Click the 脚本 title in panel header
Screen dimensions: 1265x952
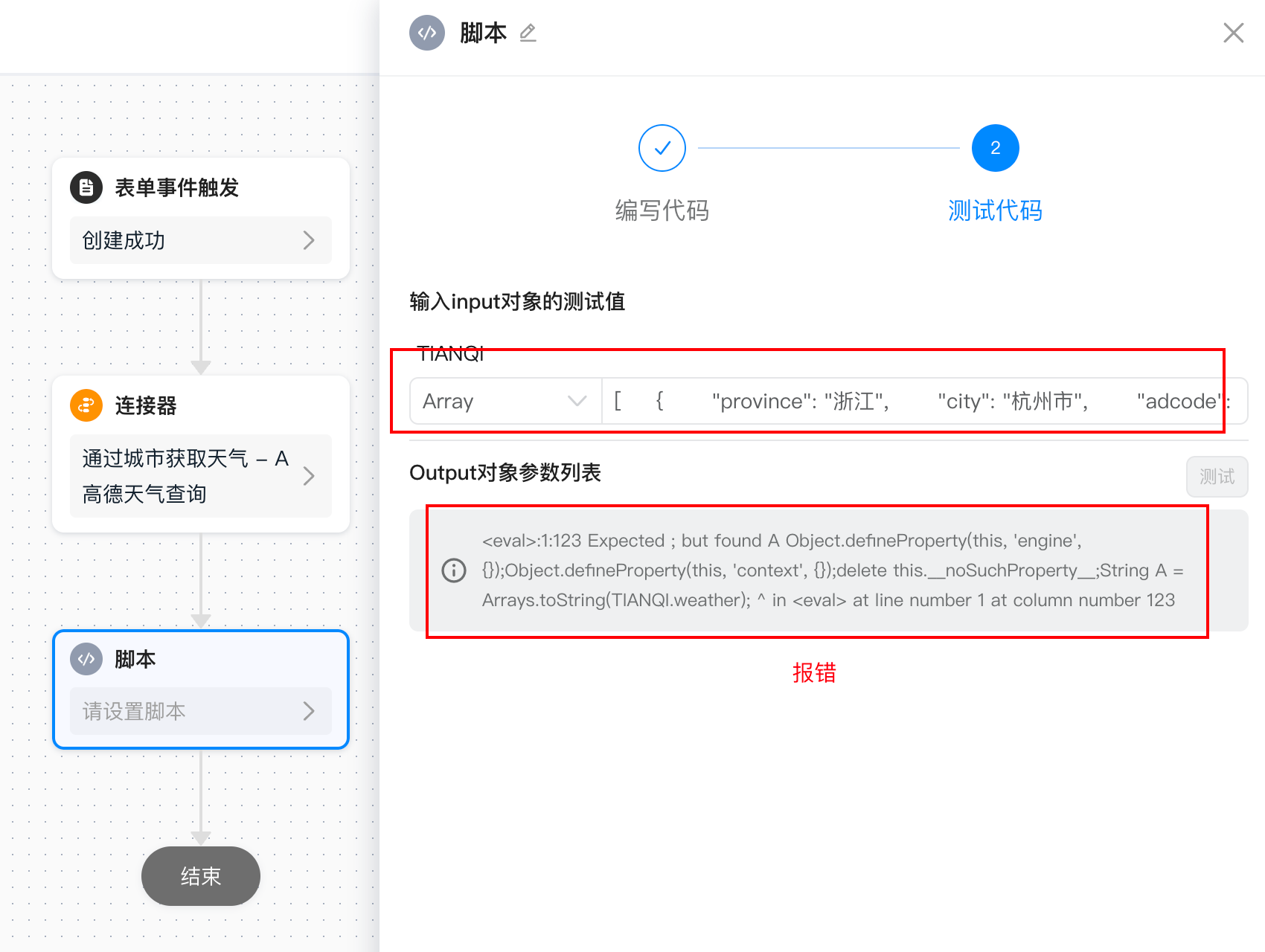pyautogui.click(x=483, y=33)
